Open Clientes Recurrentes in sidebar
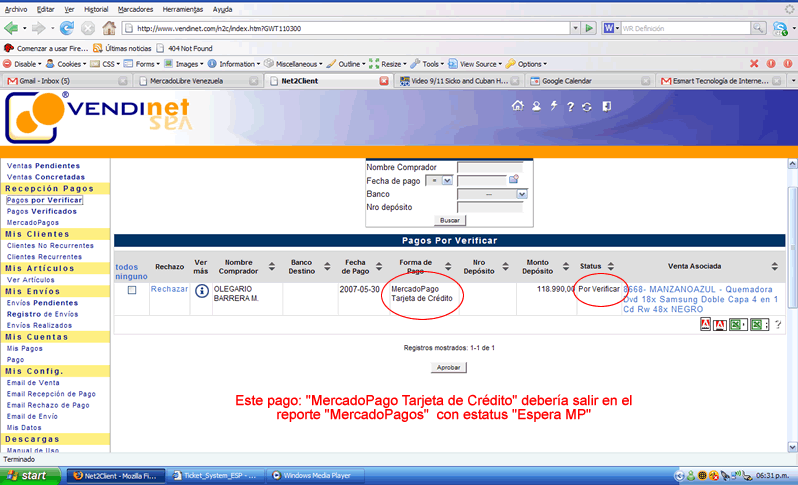 [x=44, y=257]
